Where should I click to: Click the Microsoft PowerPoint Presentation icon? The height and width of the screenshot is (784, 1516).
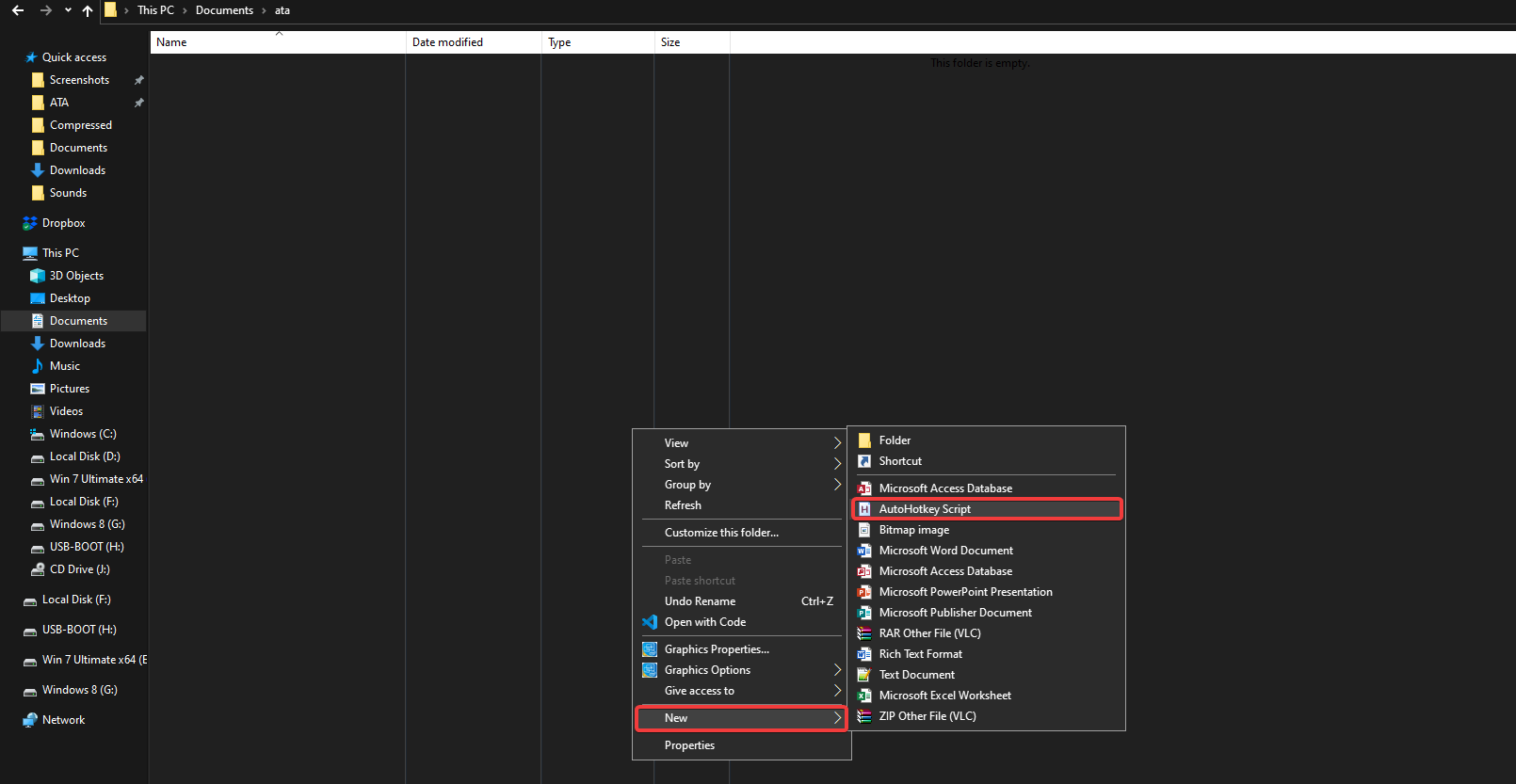[864, 592]
